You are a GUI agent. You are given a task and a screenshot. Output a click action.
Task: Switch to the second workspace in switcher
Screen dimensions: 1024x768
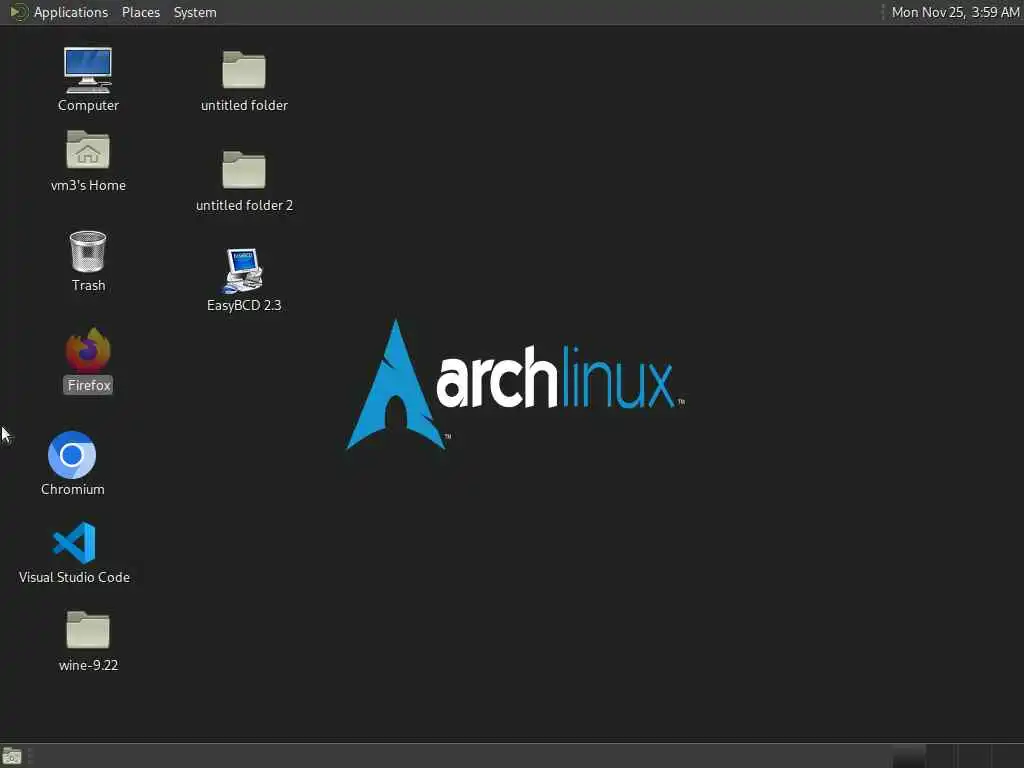tap(940, 756)
